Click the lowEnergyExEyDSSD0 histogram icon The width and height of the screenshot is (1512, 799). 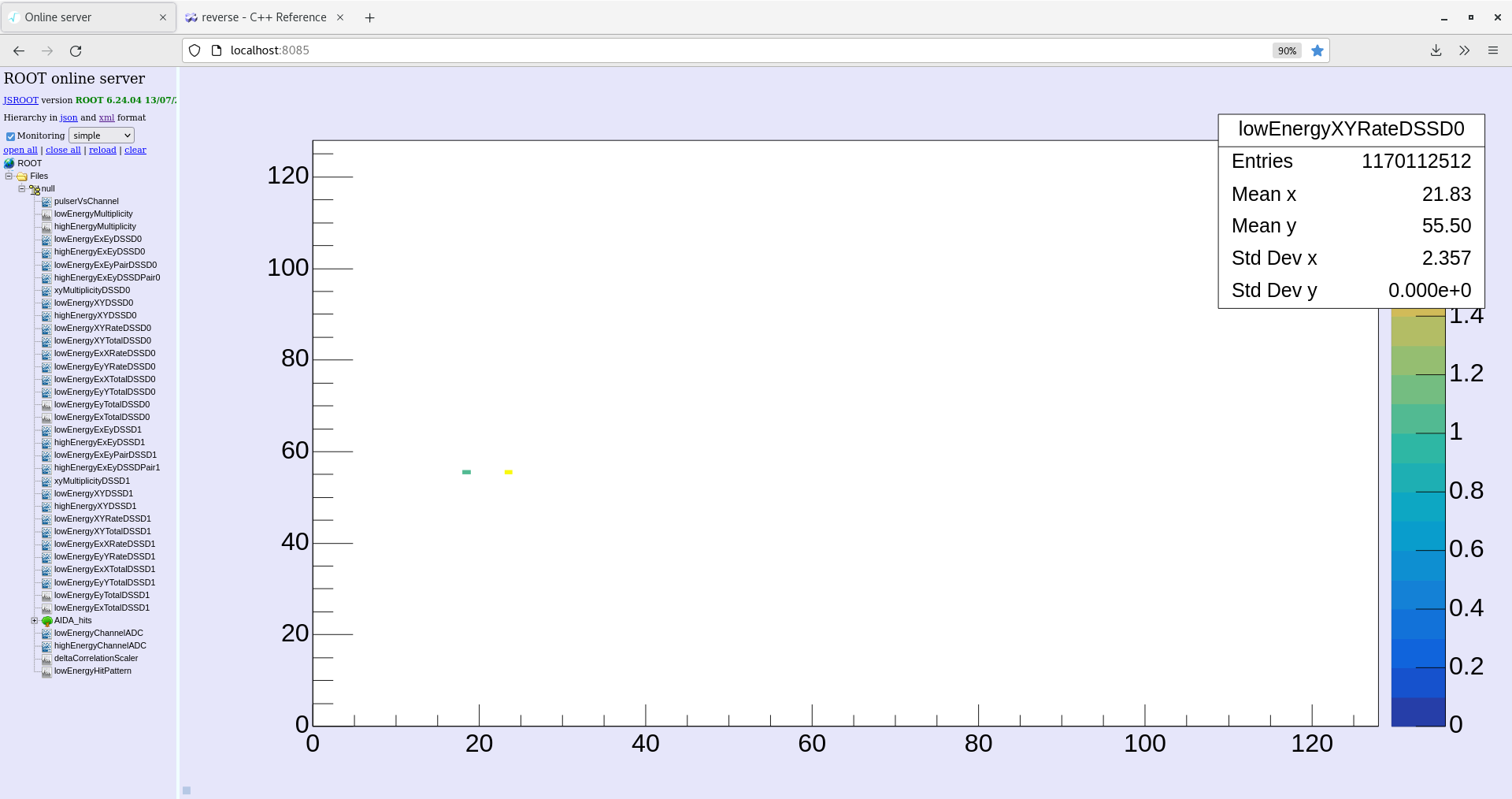point(46,240)
